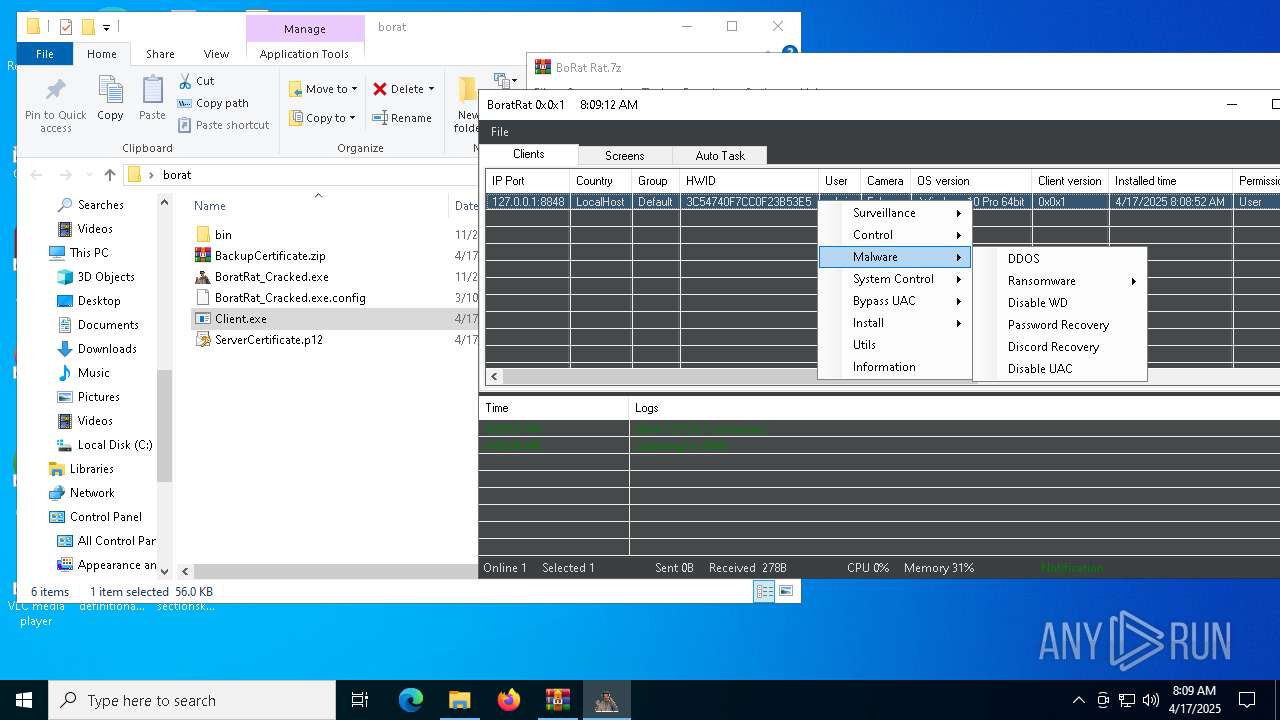The image size is (1280, 720).
Task: Click the Paste shortcut icon
Action: (185, 125)
